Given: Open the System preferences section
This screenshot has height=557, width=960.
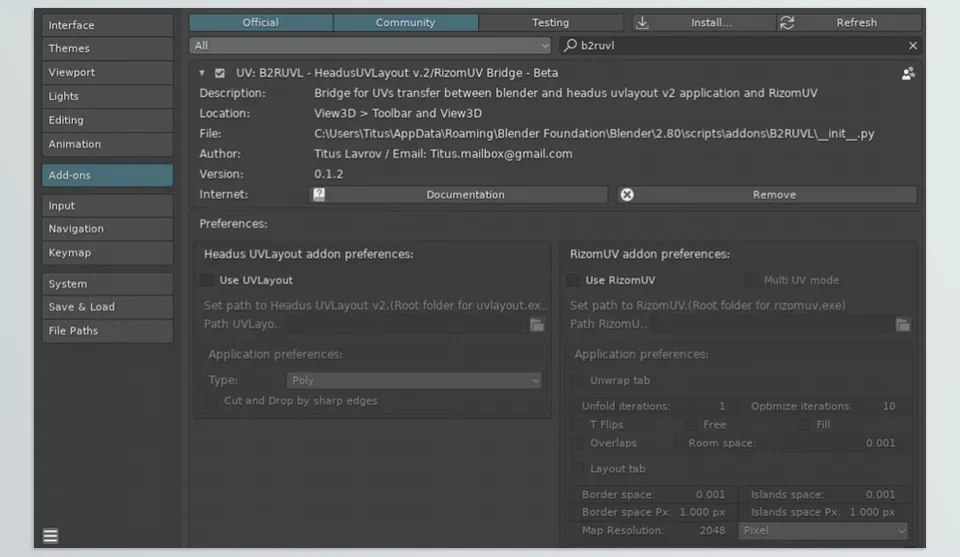Looking at the screenshot, I should point(108,284).
